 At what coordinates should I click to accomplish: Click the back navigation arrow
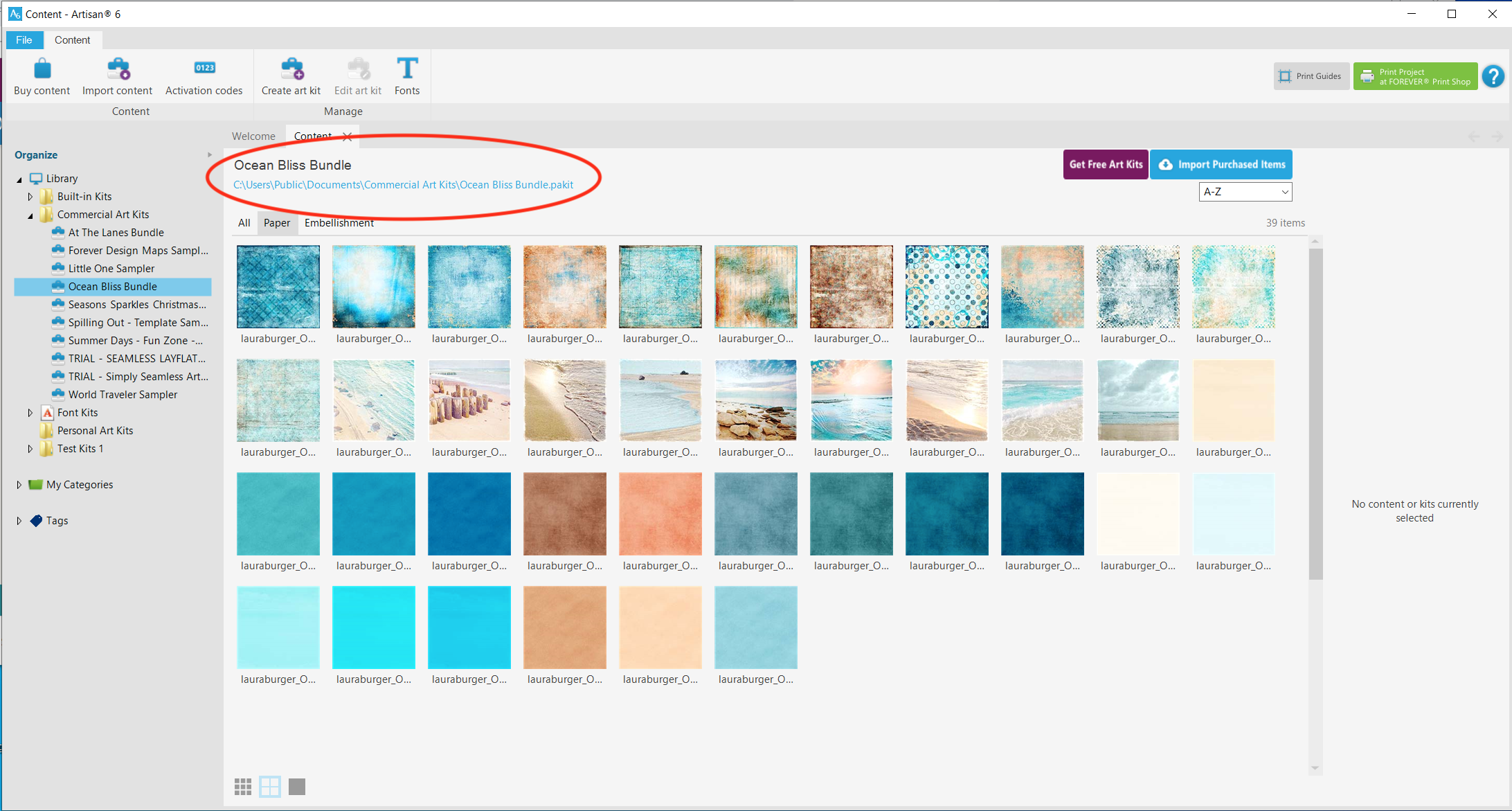point(1474,137)
